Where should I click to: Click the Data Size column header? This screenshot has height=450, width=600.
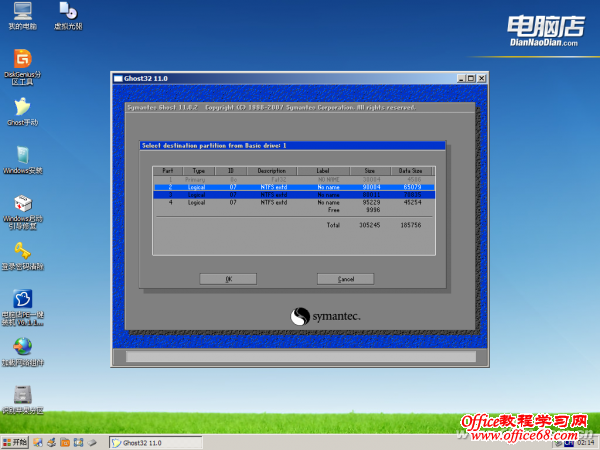[x=411, y=171]
